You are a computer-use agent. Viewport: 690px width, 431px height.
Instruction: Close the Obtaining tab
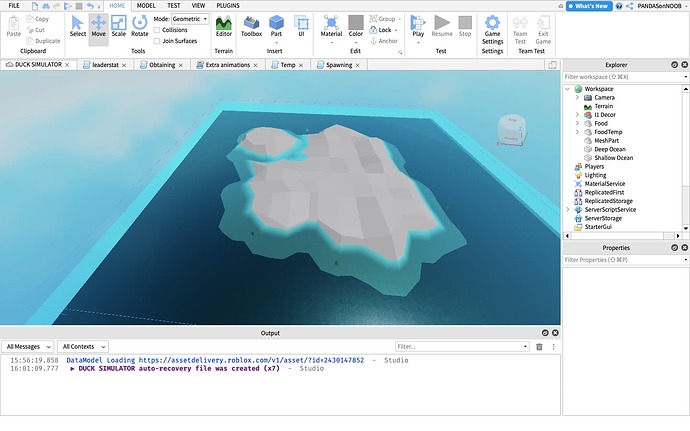coord(180,65)
